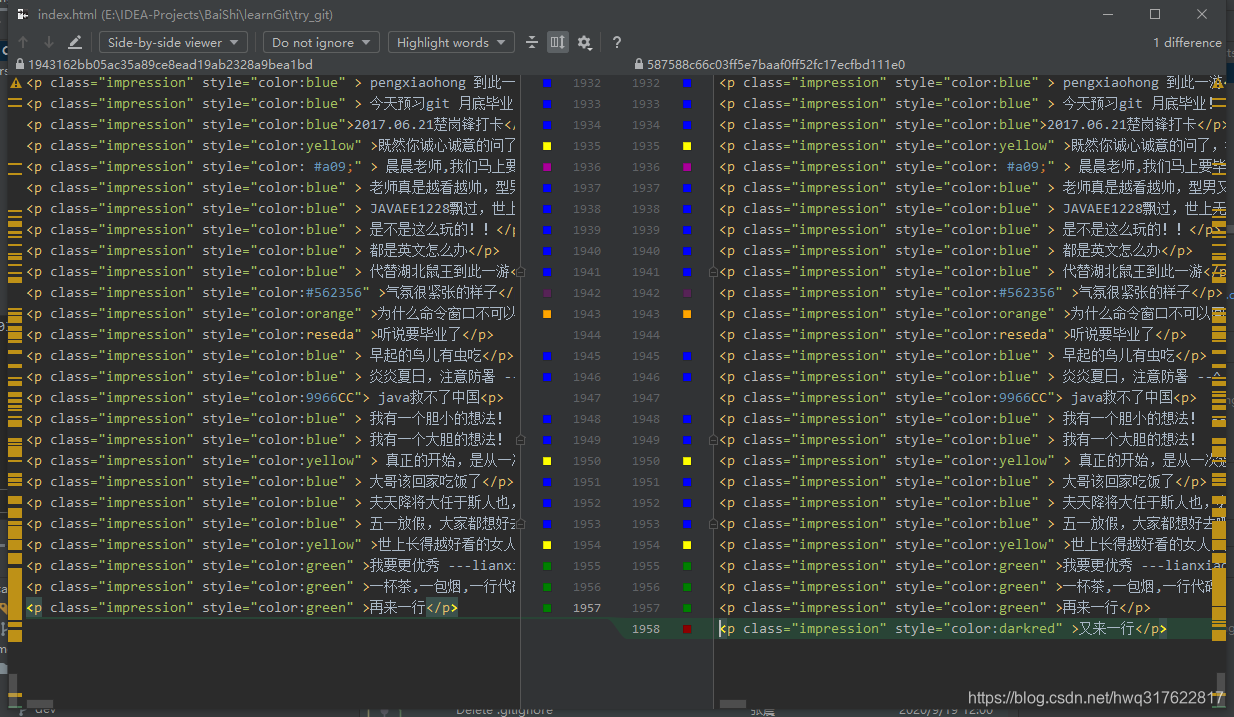The image size is (1234, 717).
Task: Click the '1 difference' counter text
Action: point(1187,42)
